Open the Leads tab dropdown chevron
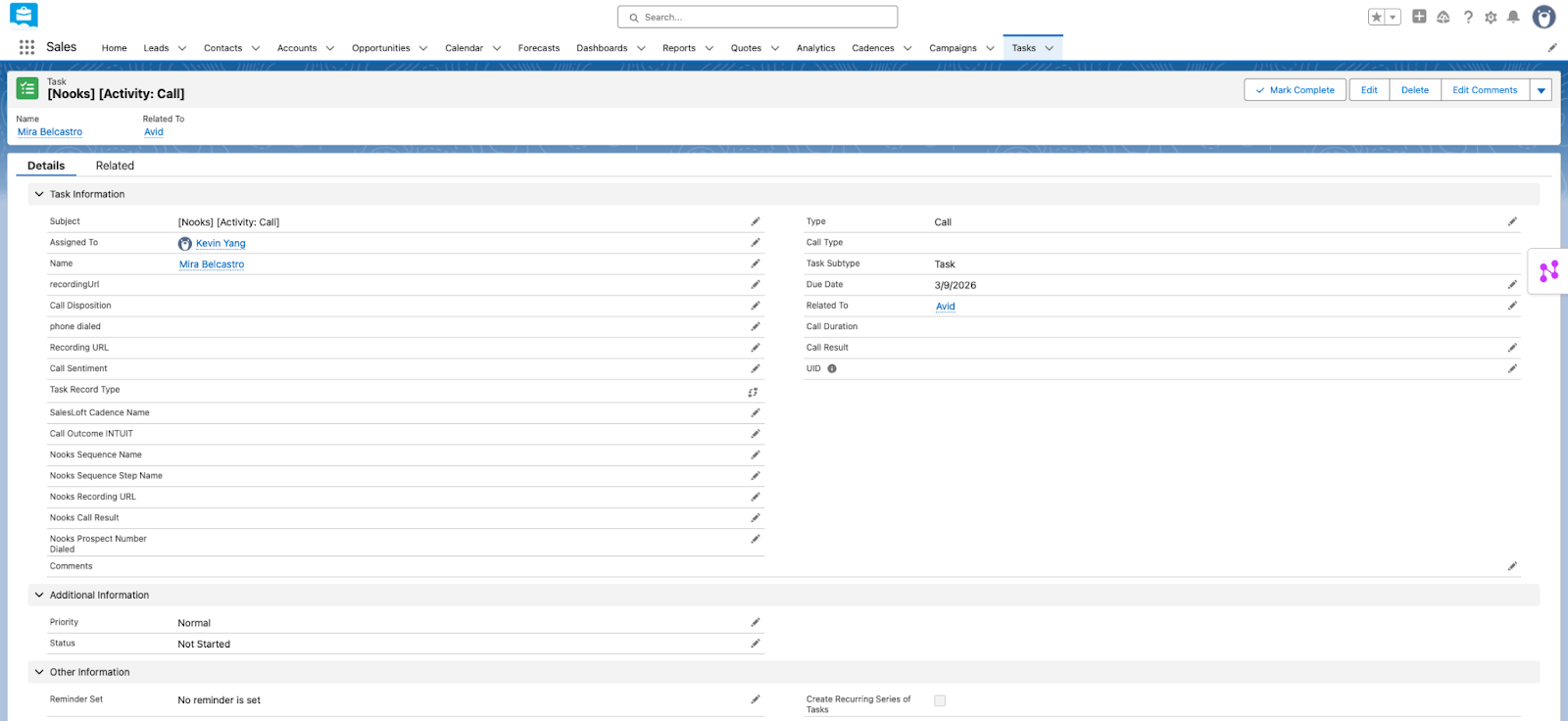The height and width of the screenshot is (721, 1568). point(182,48)
